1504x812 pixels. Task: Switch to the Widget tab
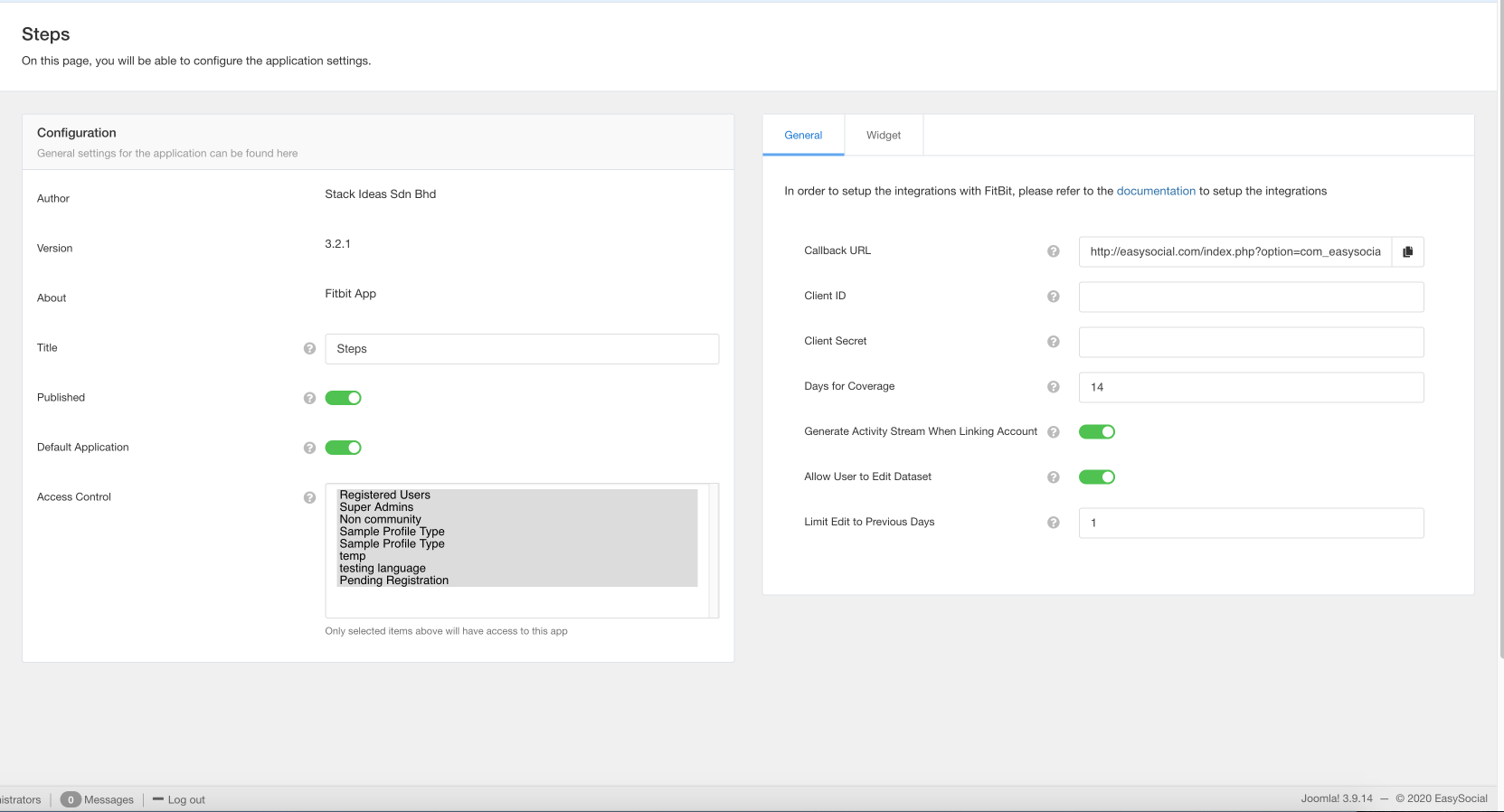[883, 136]
